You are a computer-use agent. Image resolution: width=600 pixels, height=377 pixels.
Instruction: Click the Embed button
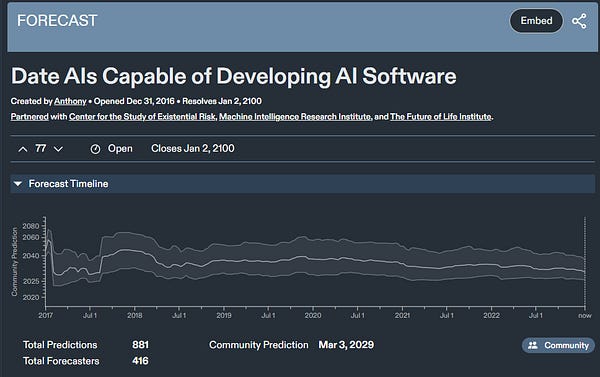point(536,21)
